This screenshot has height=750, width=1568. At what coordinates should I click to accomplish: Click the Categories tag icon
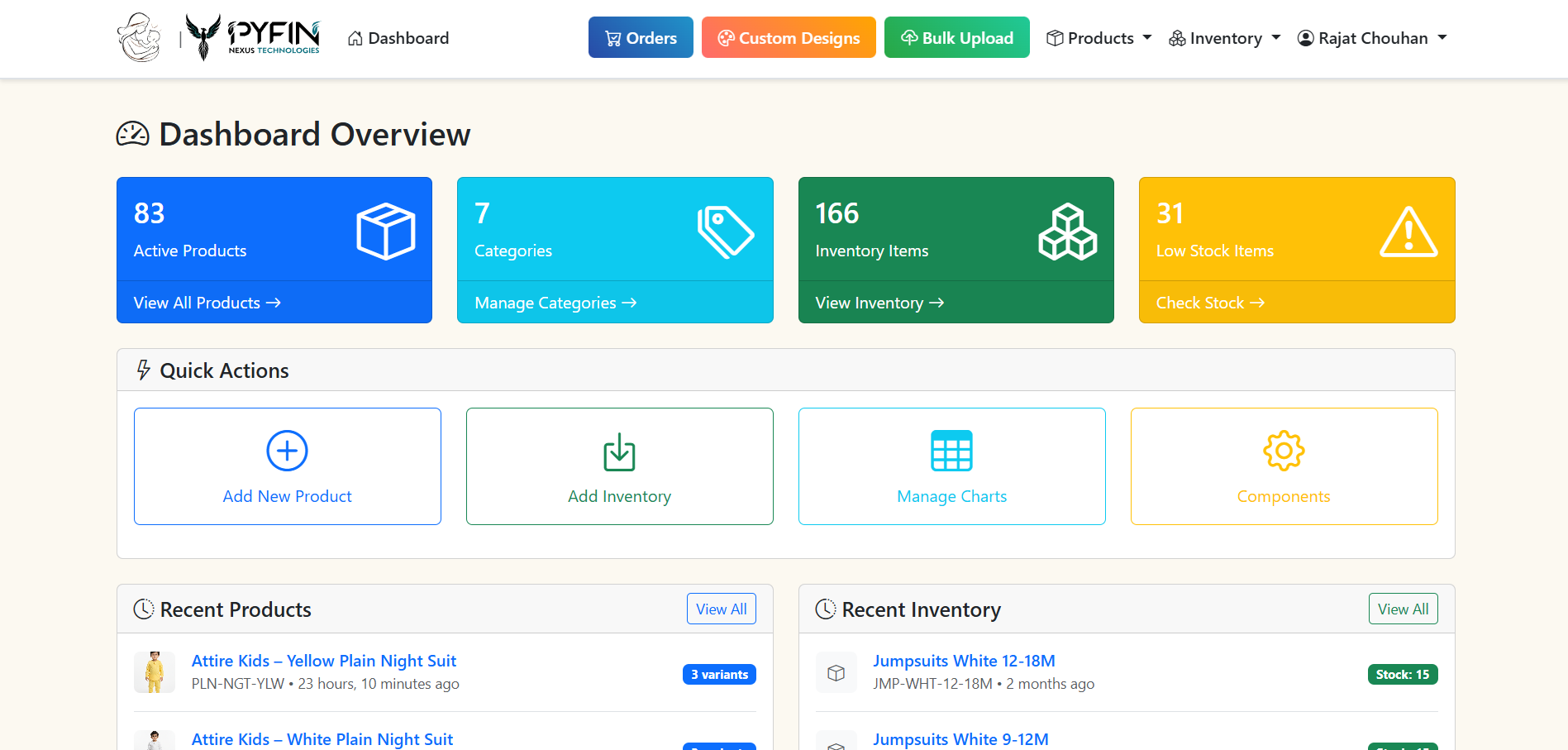click(725, 232)
